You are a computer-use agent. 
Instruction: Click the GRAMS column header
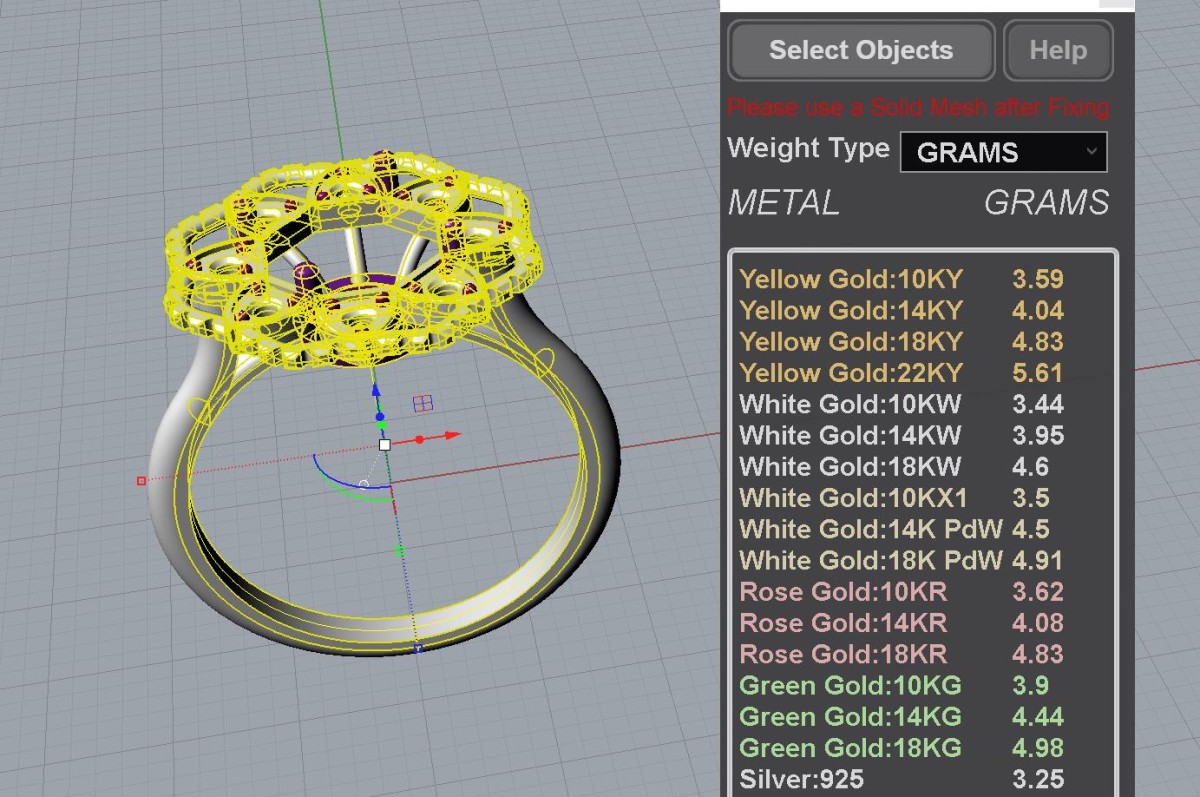(x=1047, y=203)
